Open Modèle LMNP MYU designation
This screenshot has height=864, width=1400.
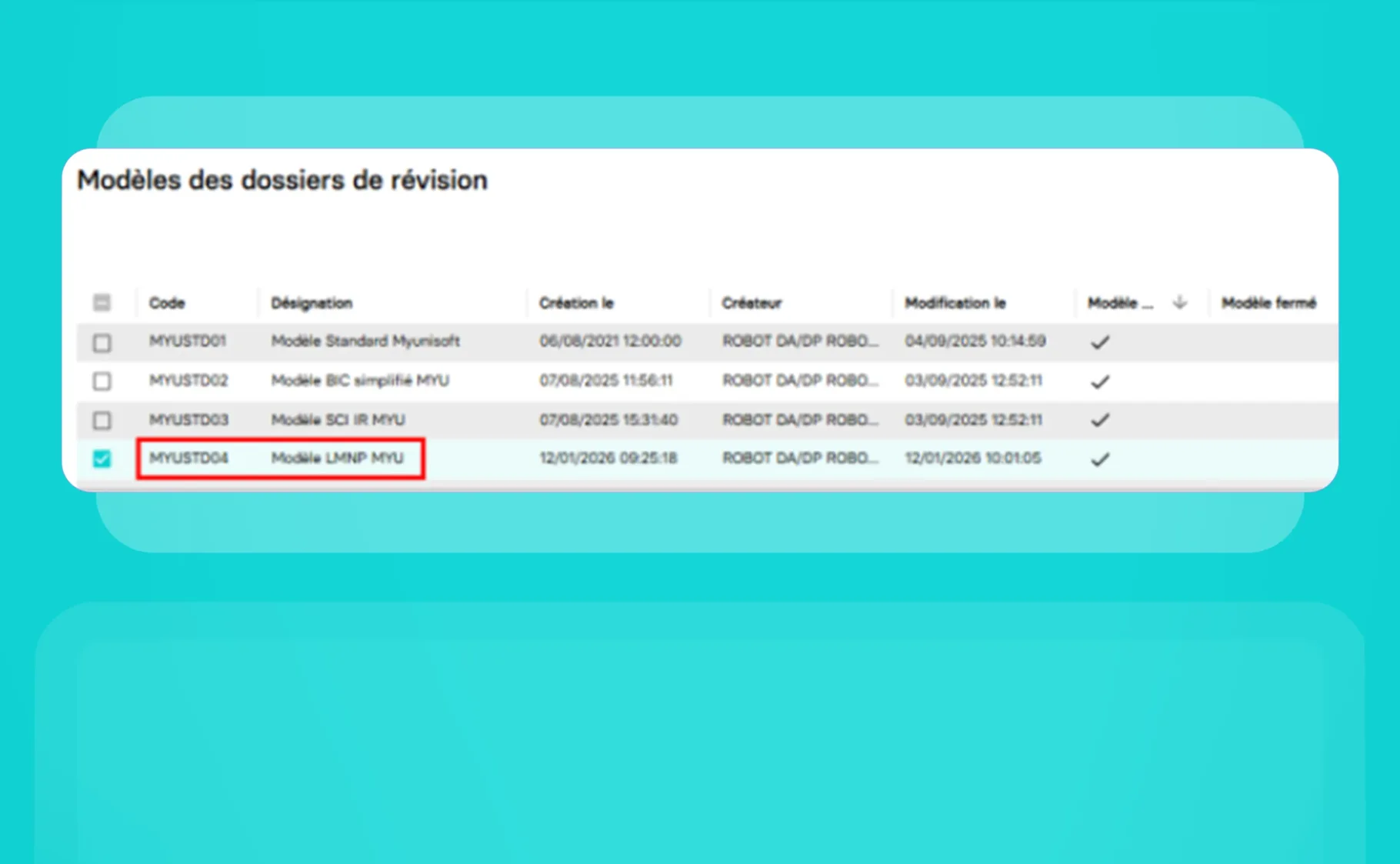pos(337,458)
